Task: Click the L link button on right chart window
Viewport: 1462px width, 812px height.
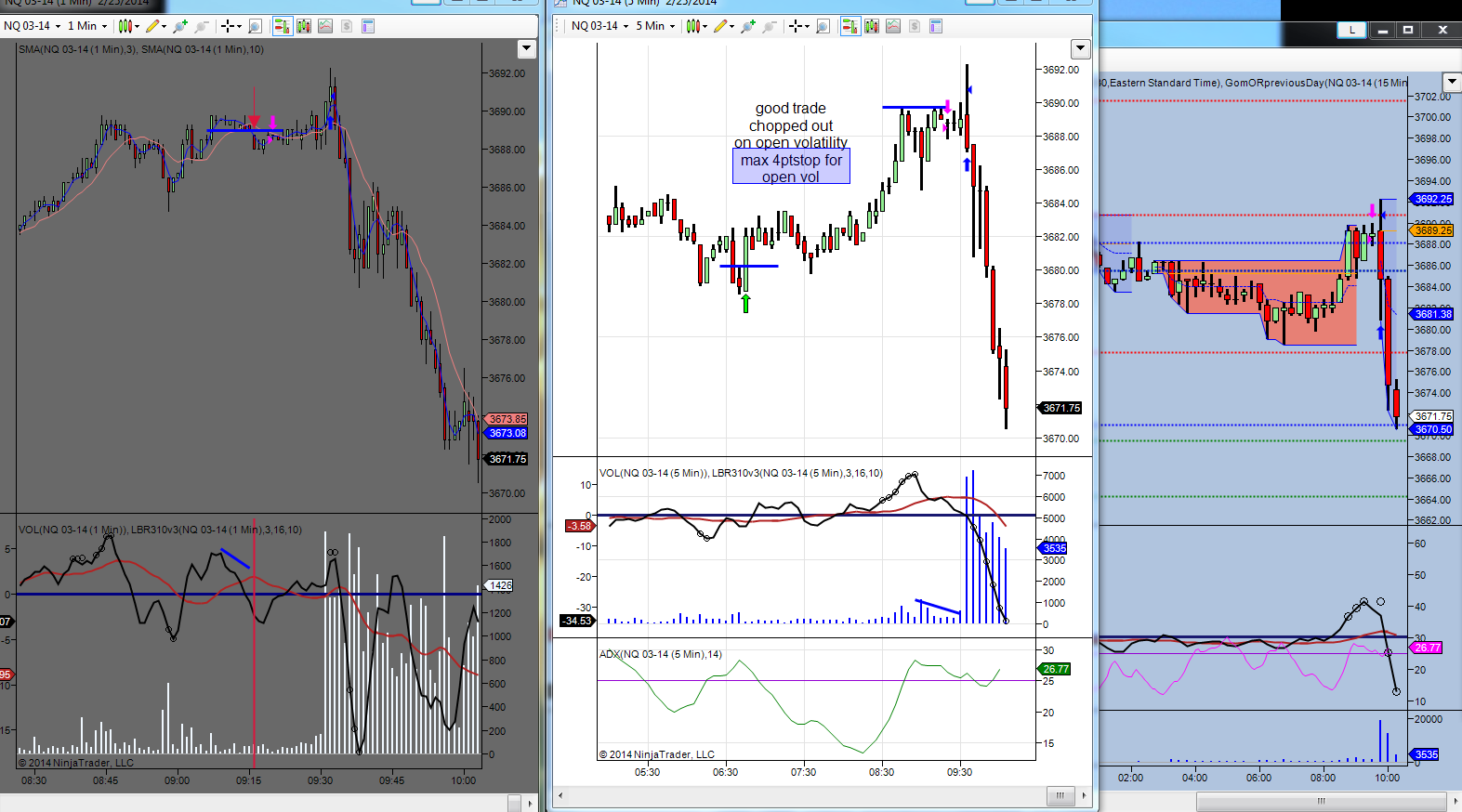Action: point(1352,30)
